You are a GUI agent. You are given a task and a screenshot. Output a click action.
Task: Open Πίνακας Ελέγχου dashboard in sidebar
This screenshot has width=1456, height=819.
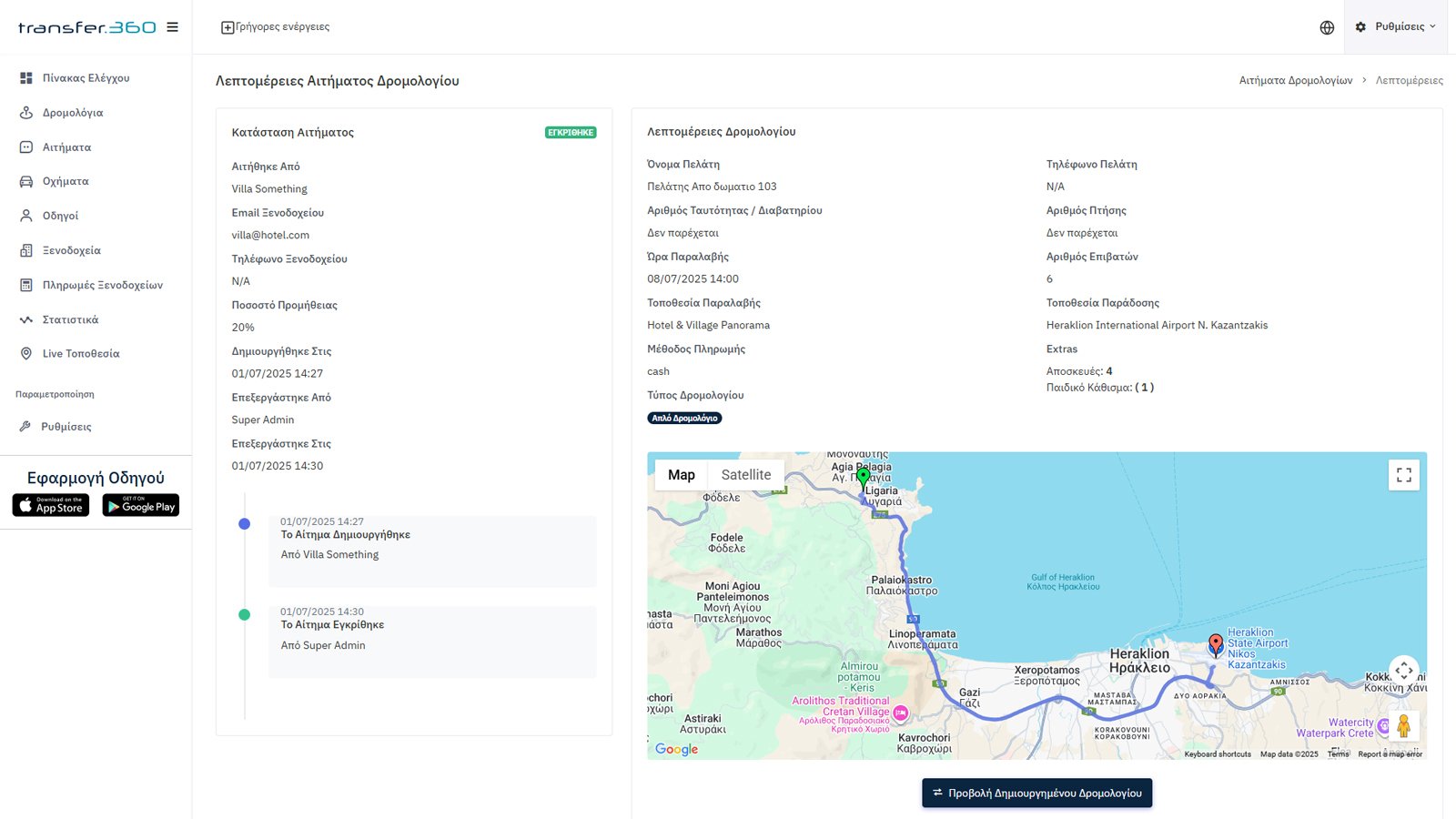tap(86, 78)
